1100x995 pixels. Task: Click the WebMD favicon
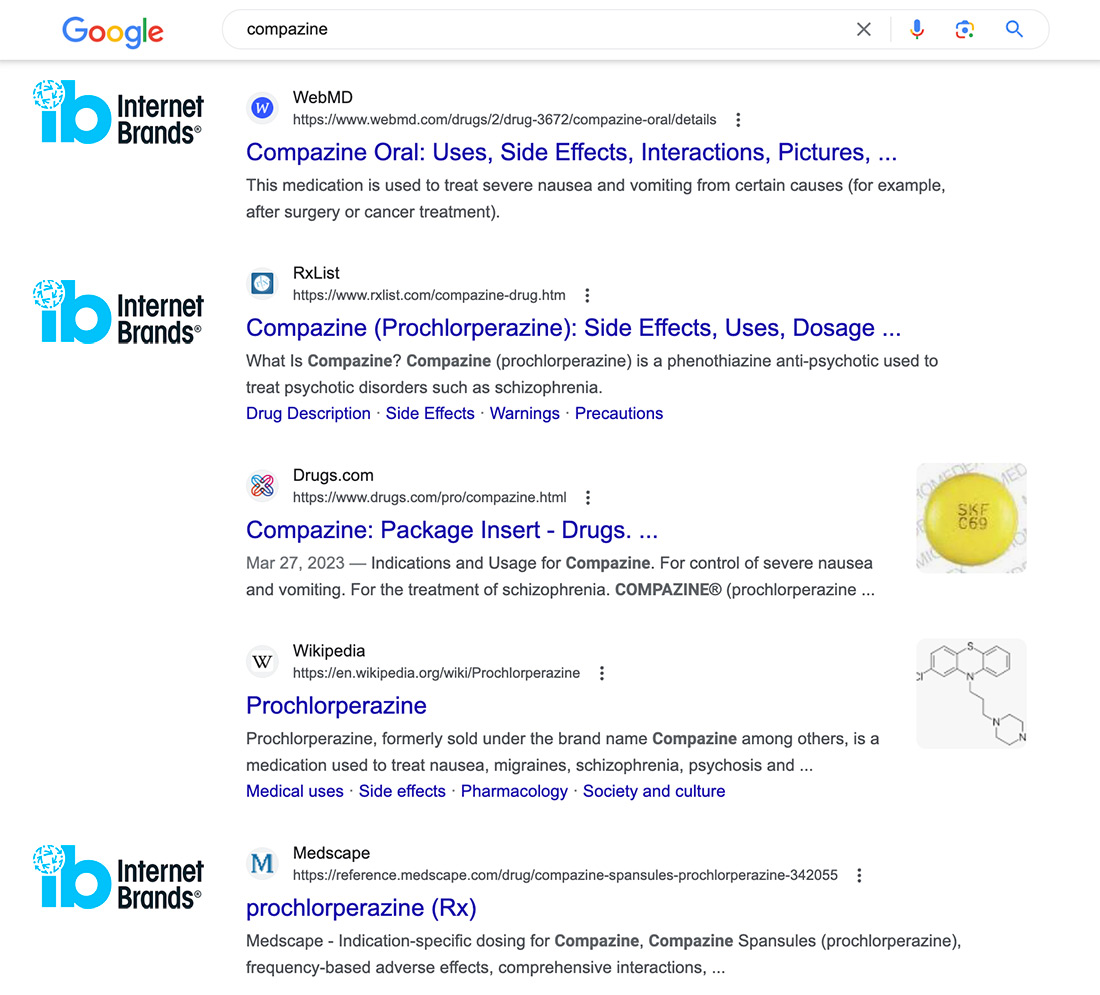click(x=262, y=108)
